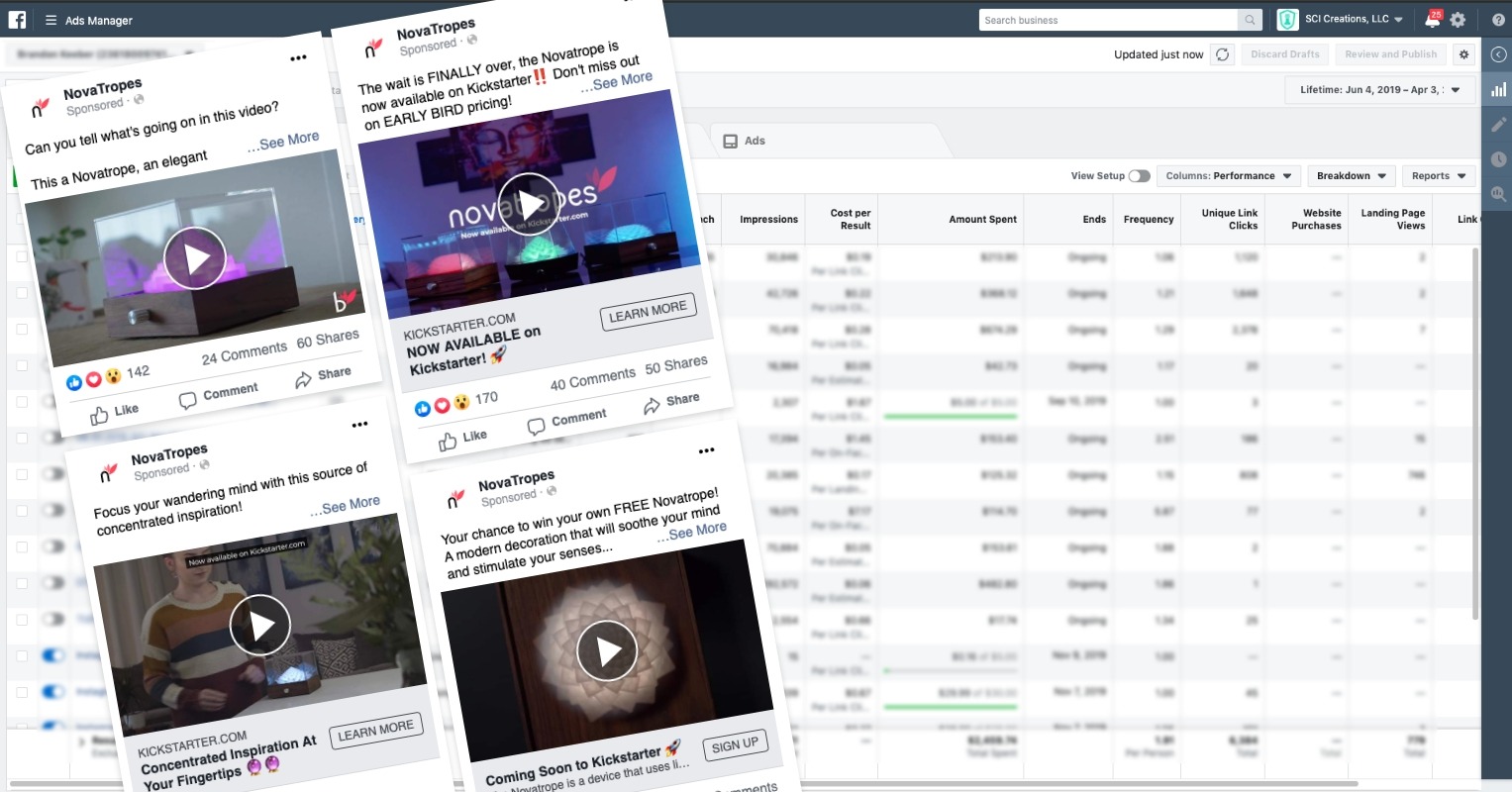Share the ad with 60 Shares
The image size is (1512, 792).
pyautogui.click(x=323, y=377)
